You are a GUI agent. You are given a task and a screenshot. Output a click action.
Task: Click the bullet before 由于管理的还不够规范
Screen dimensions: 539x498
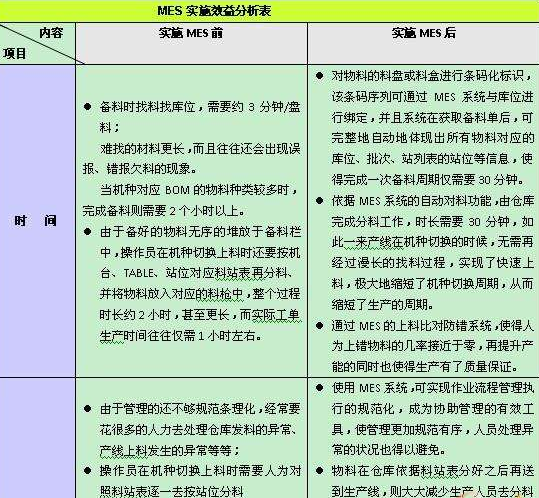pyautogui.click(x=87, y=409)
